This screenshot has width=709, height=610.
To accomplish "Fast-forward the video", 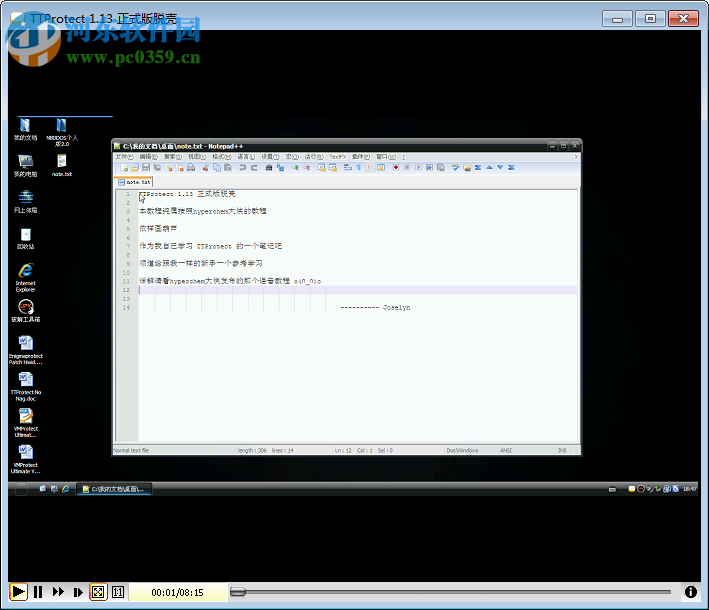I will 58,592.
